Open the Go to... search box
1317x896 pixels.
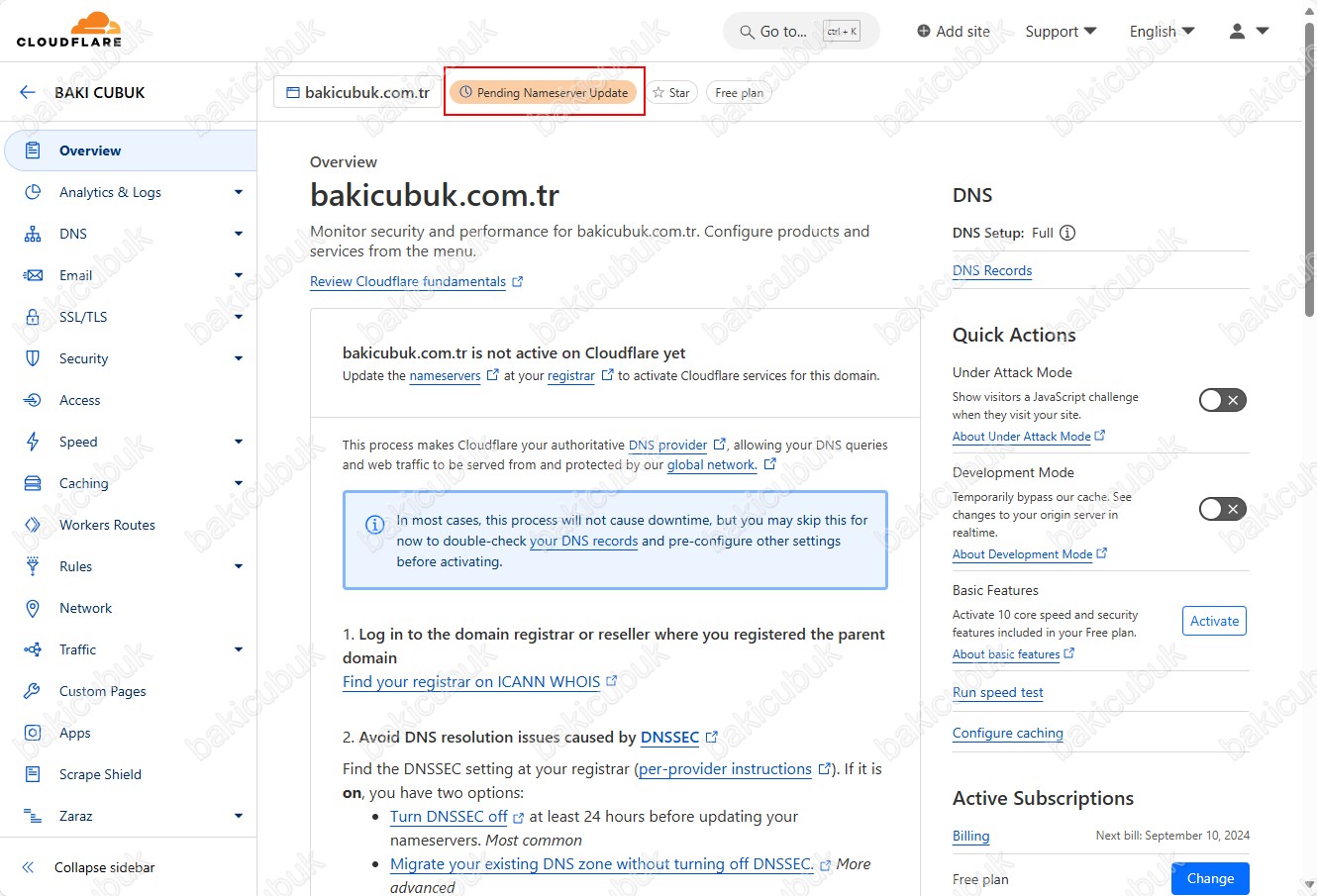coord(801,32)
